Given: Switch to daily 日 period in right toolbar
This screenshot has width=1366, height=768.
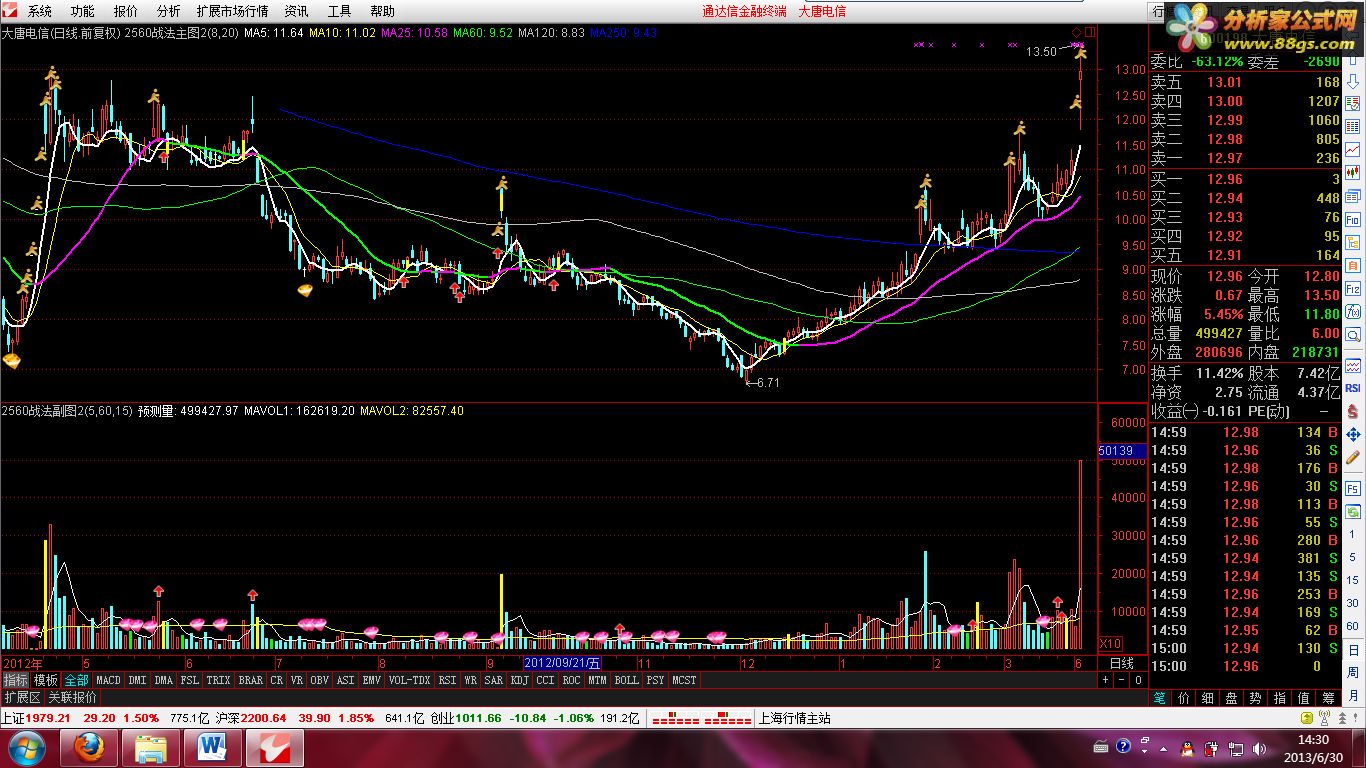Looking at the screenshot, I should click(x=1352, y=650).
